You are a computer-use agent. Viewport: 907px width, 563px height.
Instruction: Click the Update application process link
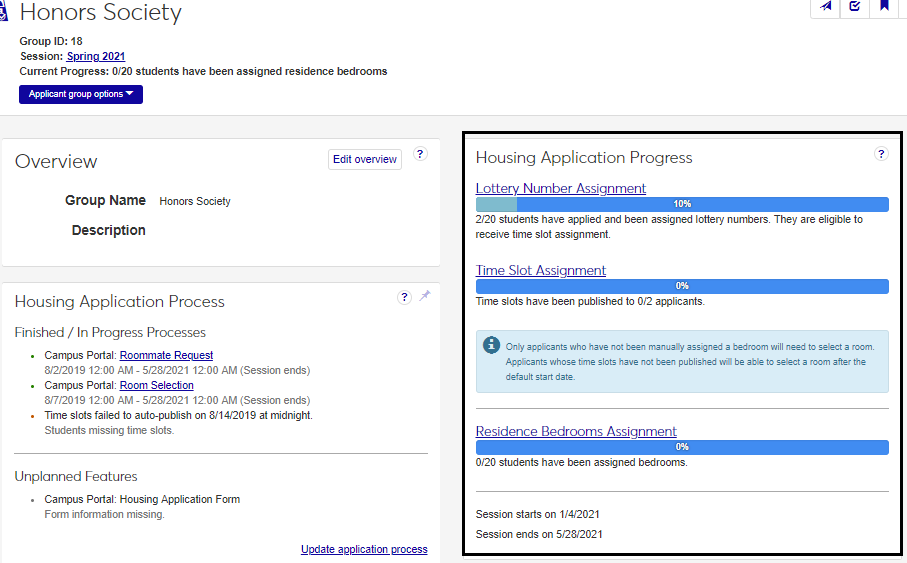pyautogui.click(x=364, y=549)
